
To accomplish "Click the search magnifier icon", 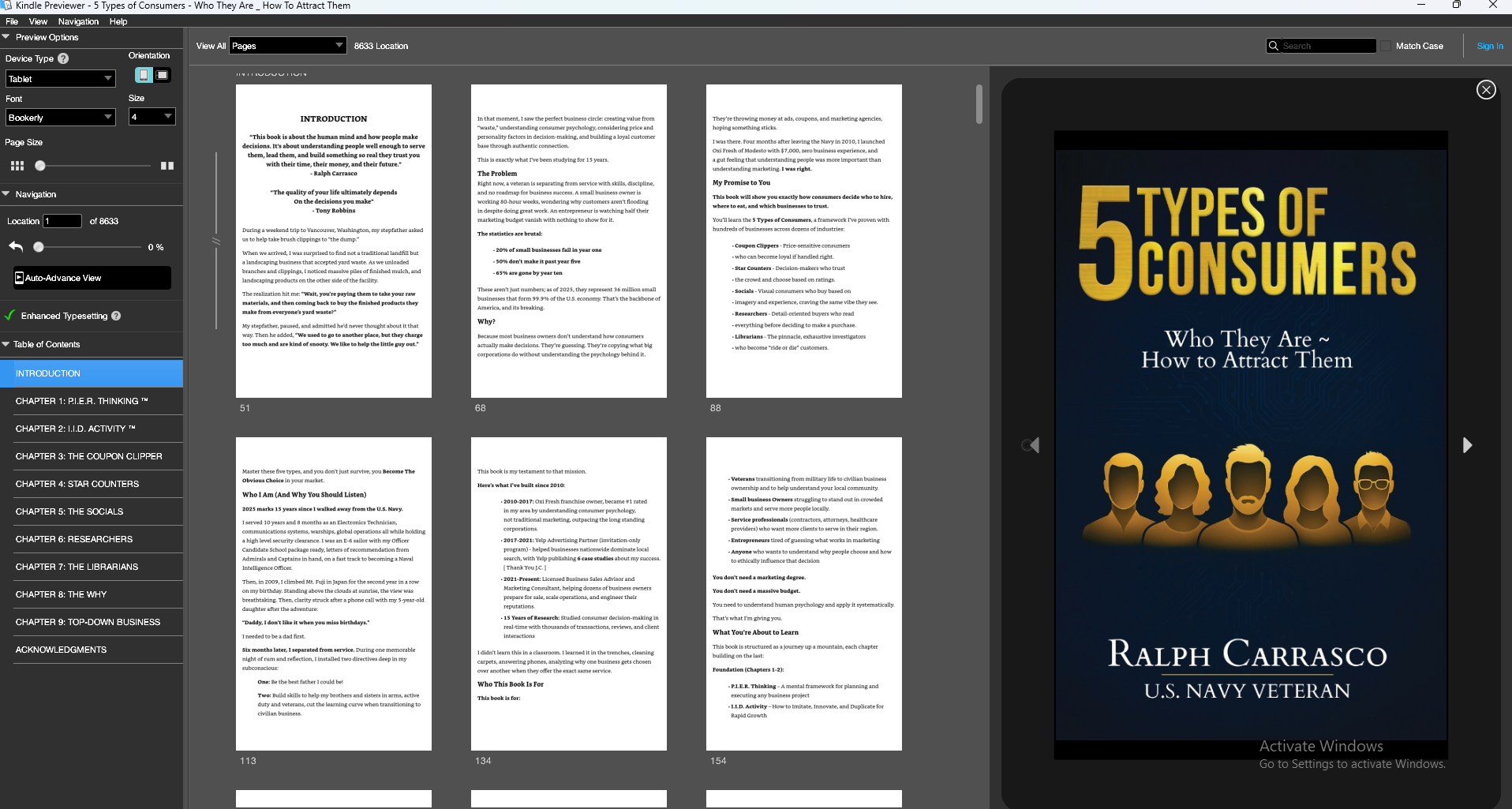I will pos(1273,46).
